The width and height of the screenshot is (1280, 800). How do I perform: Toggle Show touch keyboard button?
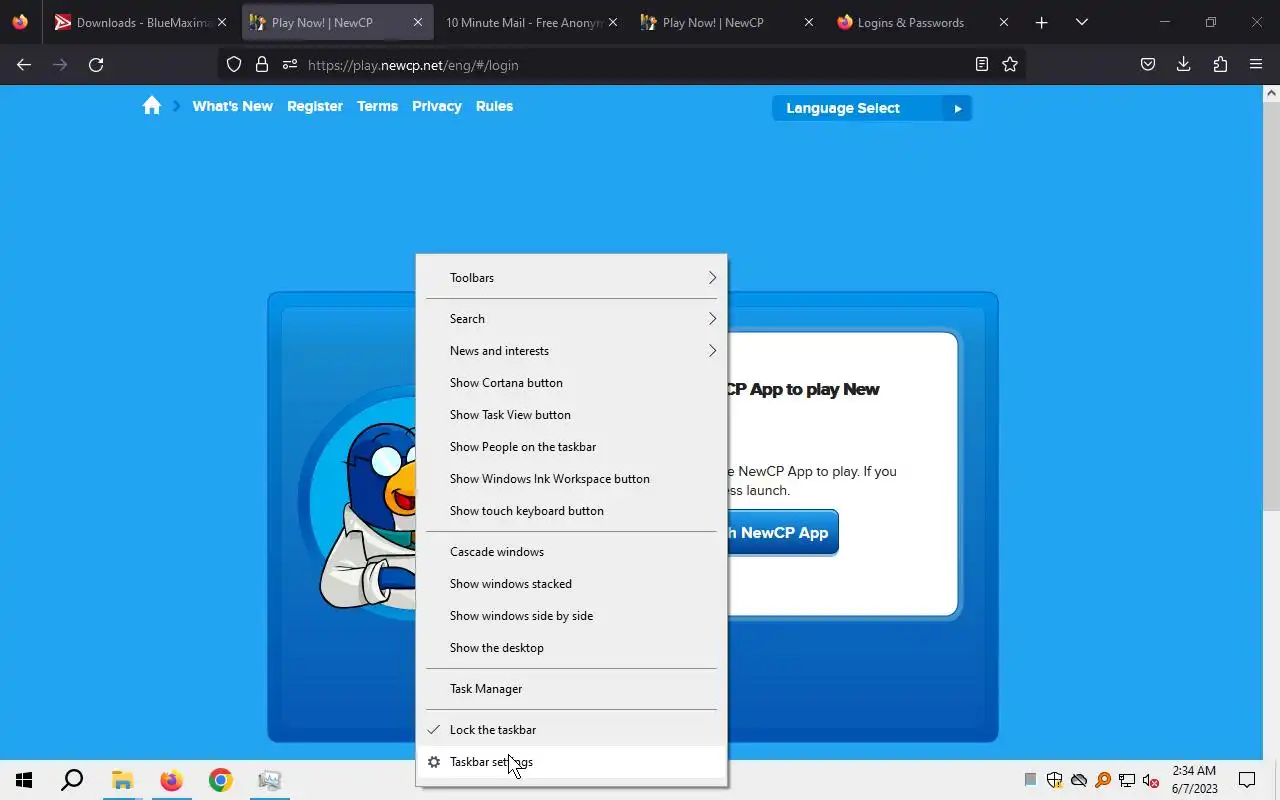coord(572,511)
